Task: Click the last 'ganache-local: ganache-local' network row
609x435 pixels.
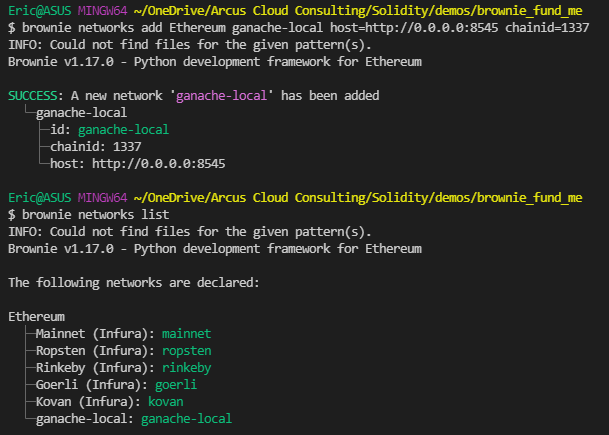Action: [x=134, y=419]
